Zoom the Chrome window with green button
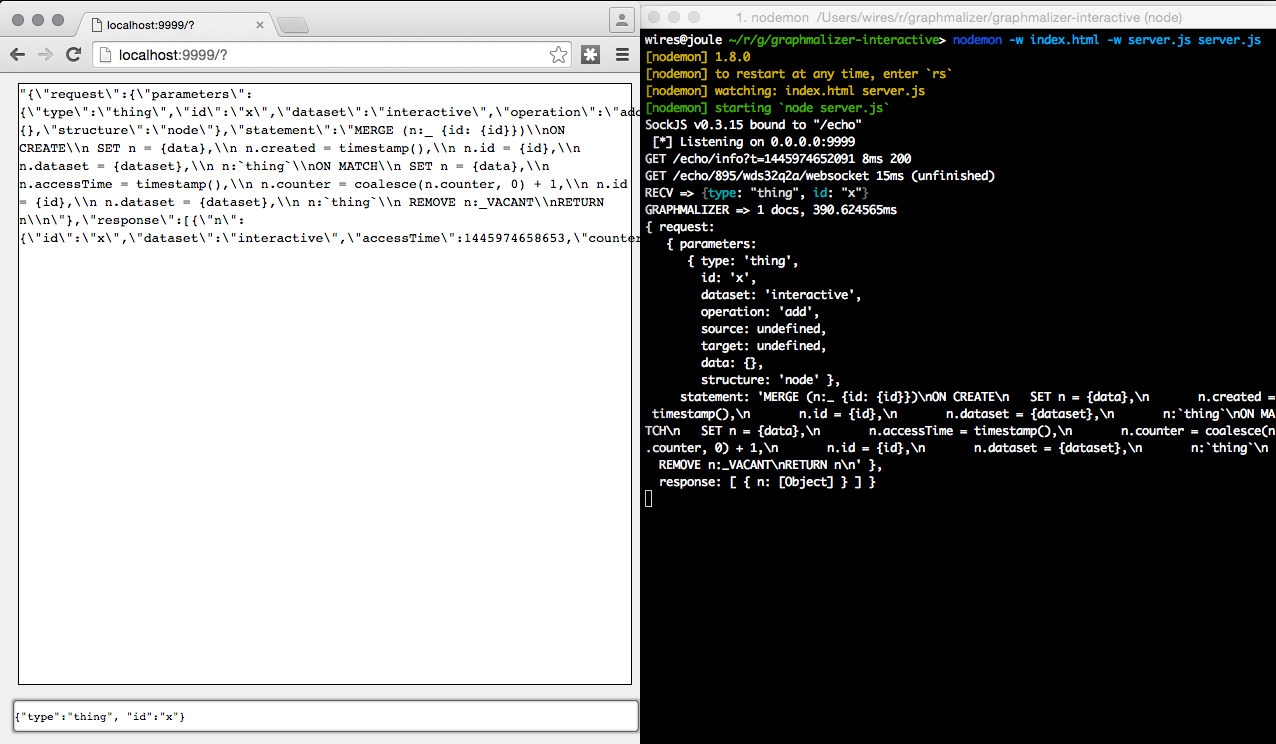Viewport: 1276px width, 744px height. [57, 20]
